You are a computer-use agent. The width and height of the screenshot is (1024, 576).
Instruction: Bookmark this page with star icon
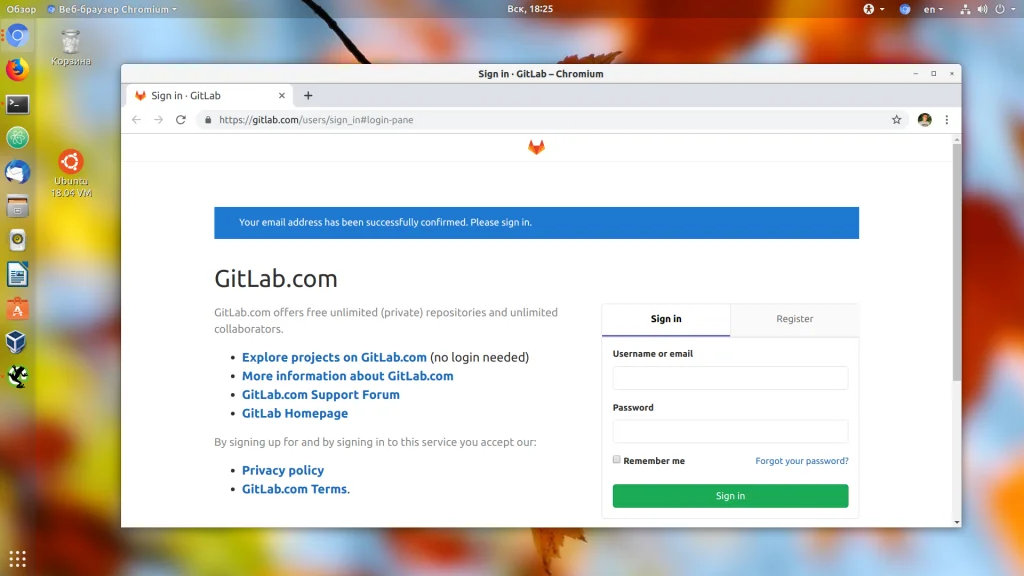[897, 120]
